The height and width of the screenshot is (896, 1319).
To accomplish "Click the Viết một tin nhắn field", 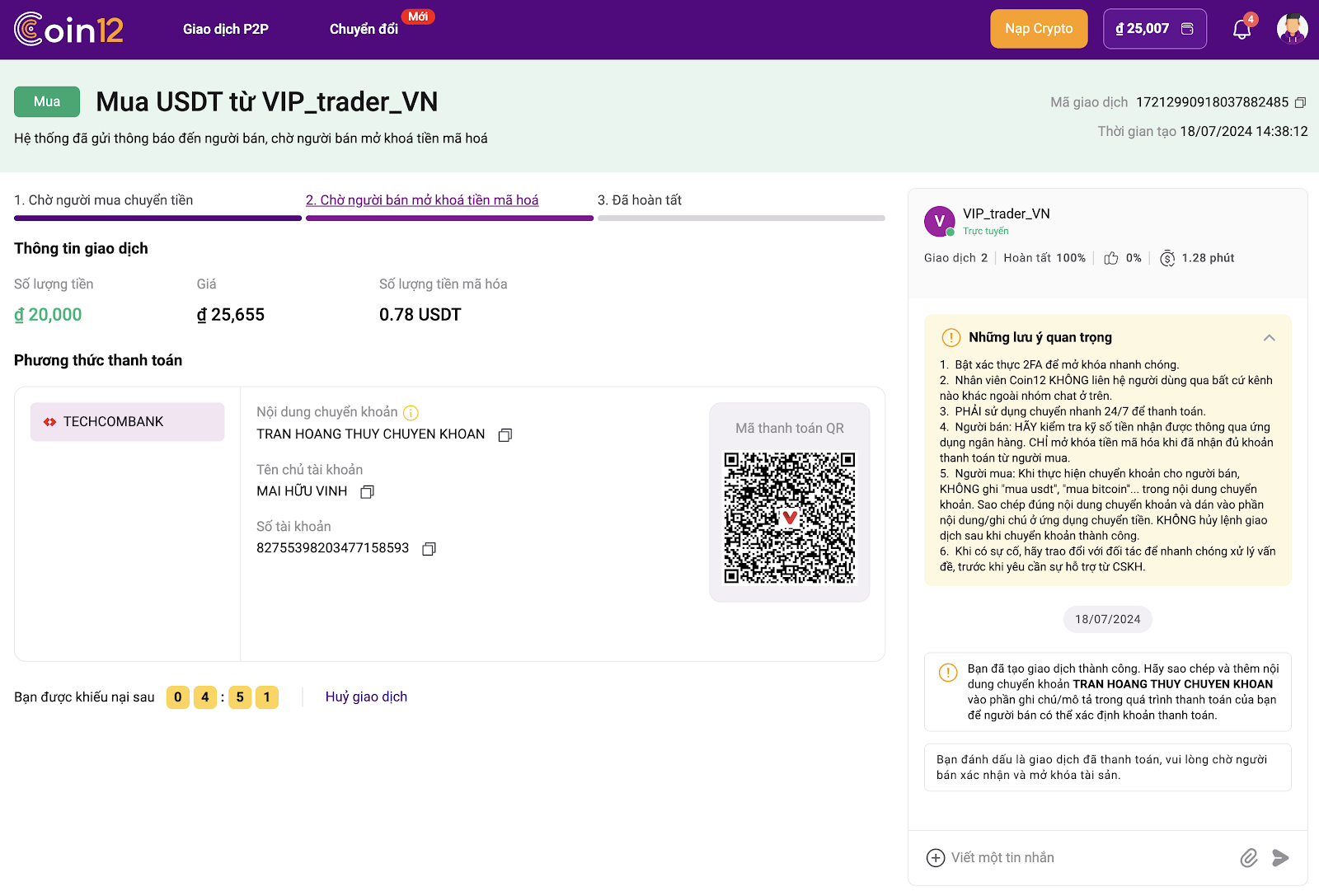I will pos(1088,858).
